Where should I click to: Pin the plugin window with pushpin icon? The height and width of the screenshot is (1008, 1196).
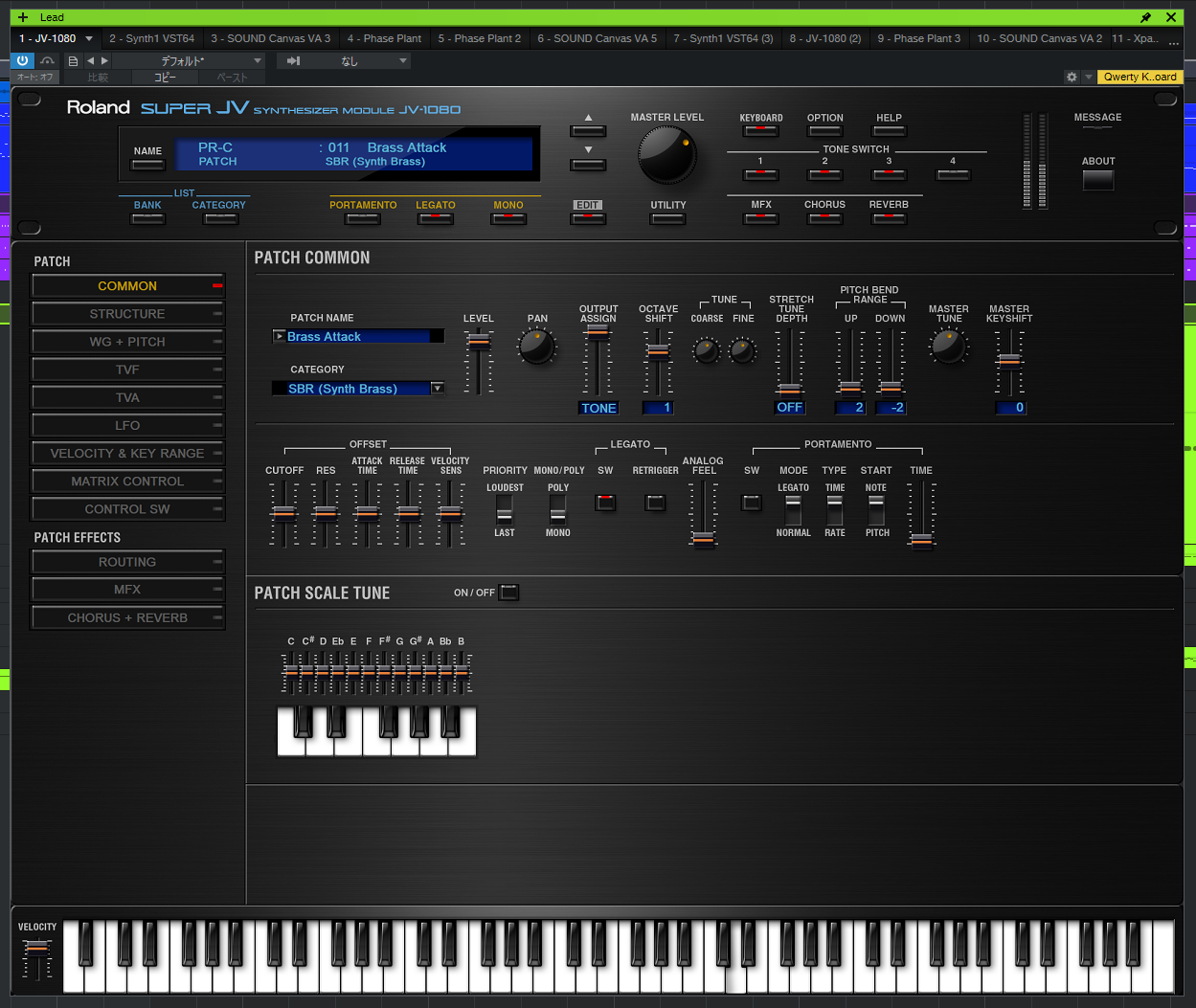tap(1146, 17)
